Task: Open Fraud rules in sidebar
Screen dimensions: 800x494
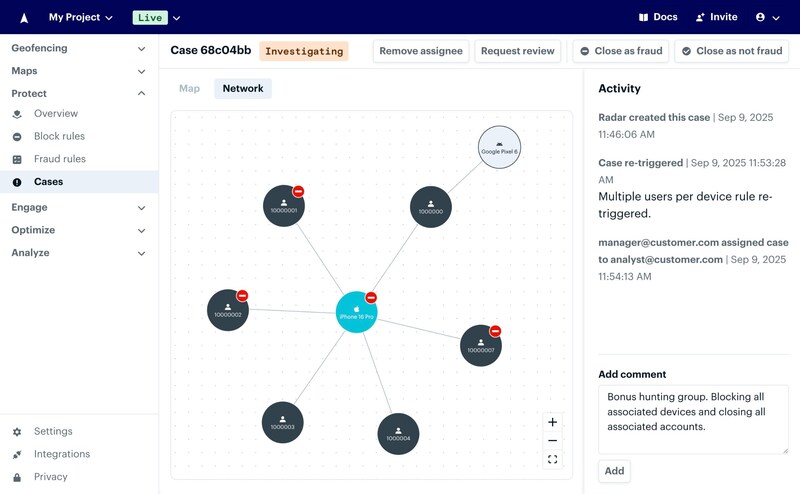Action: click(x=59, y=159)
